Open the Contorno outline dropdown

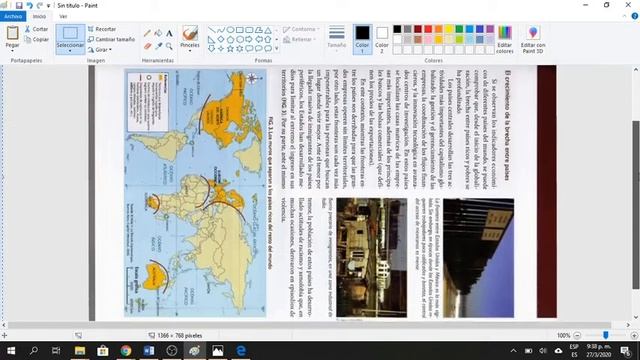(x=301, y=29)
